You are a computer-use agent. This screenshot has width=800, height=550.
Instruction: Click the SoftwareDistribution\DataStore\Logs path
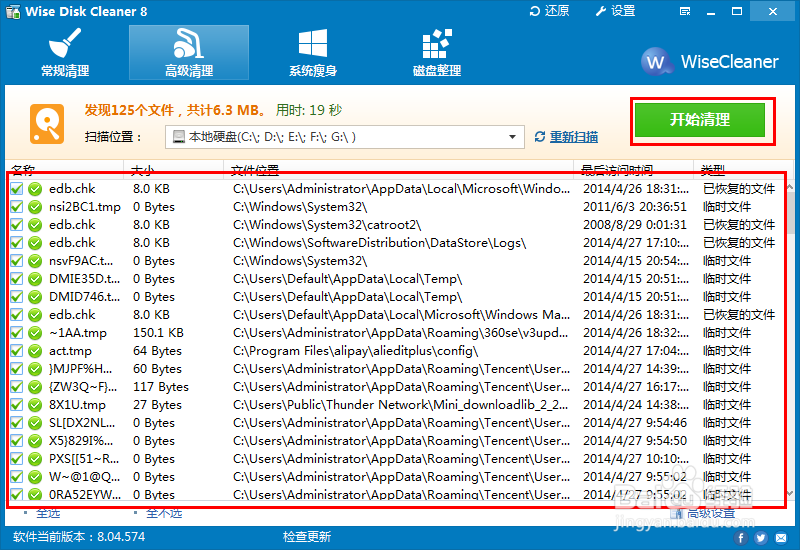pyautogui.click(x=380, y=243)
